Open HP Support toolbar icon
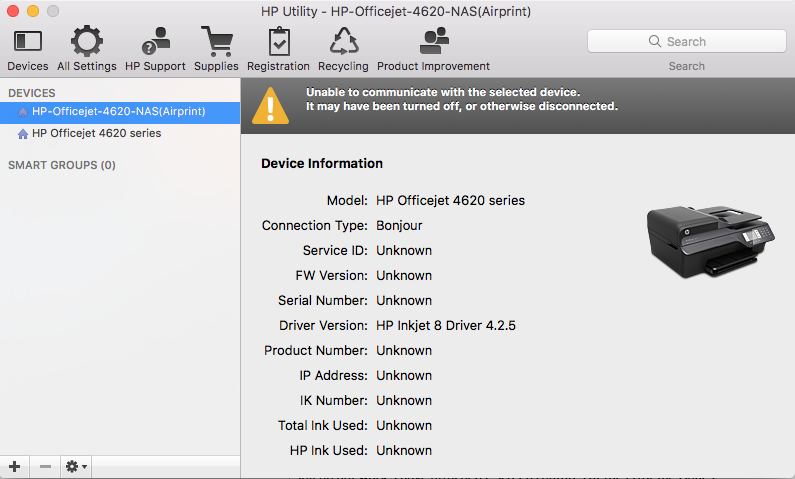 [x=156, y=41]
